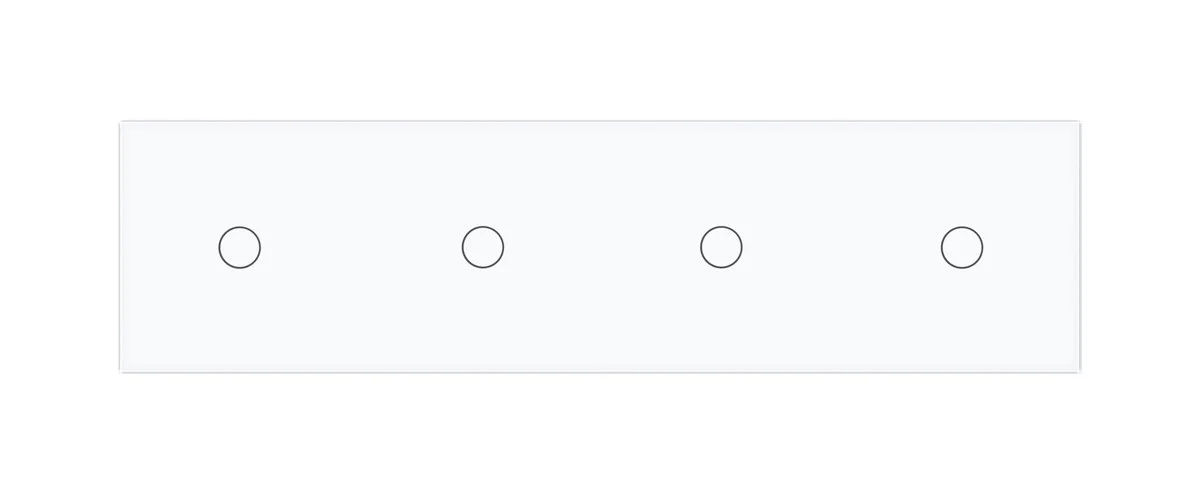Toggle the rightmost gang switch circle

tap(962, 247)
